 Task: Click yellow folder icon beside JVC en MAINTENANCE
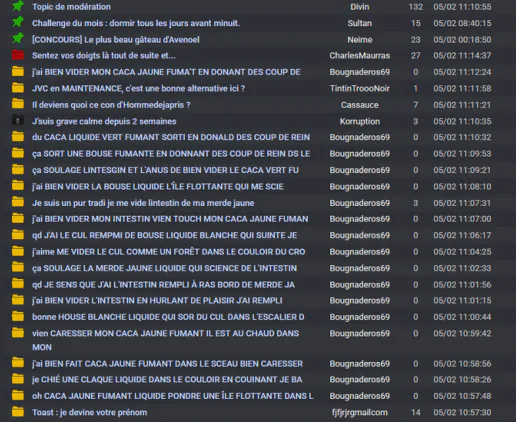pos(18,88)
